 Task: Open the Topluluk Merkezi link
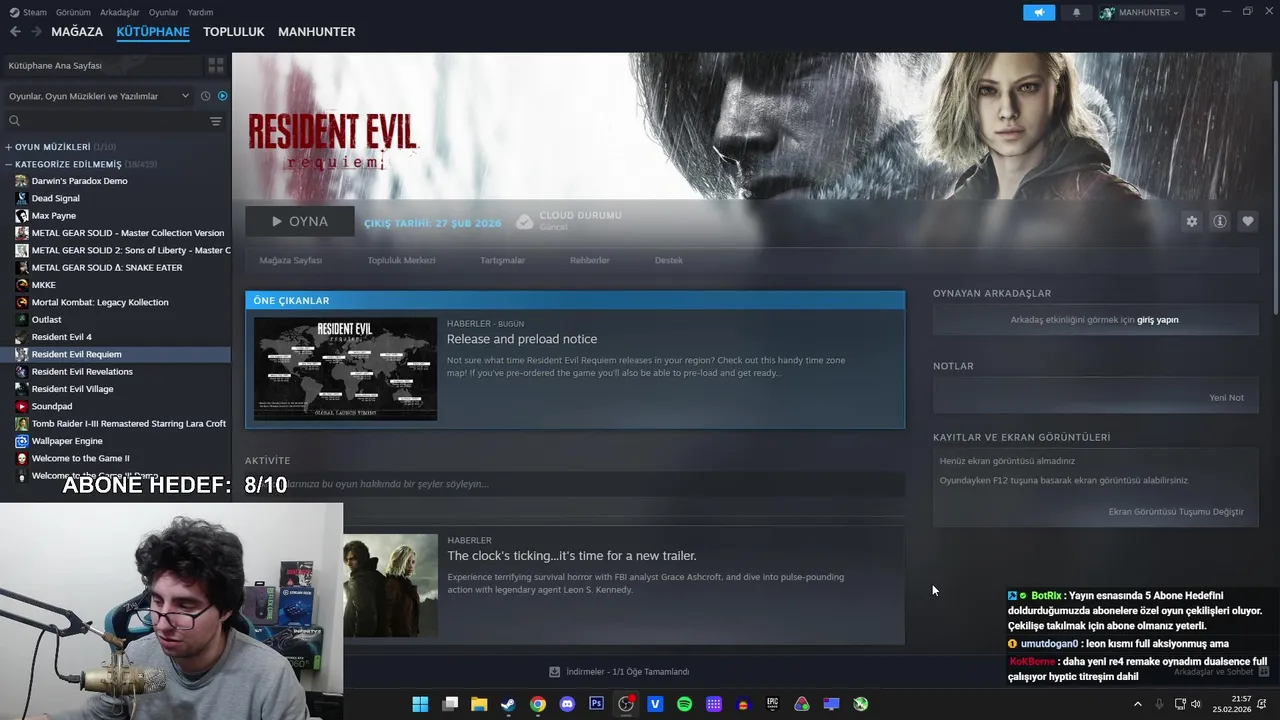pyautogui.click(x=401, y=260)
